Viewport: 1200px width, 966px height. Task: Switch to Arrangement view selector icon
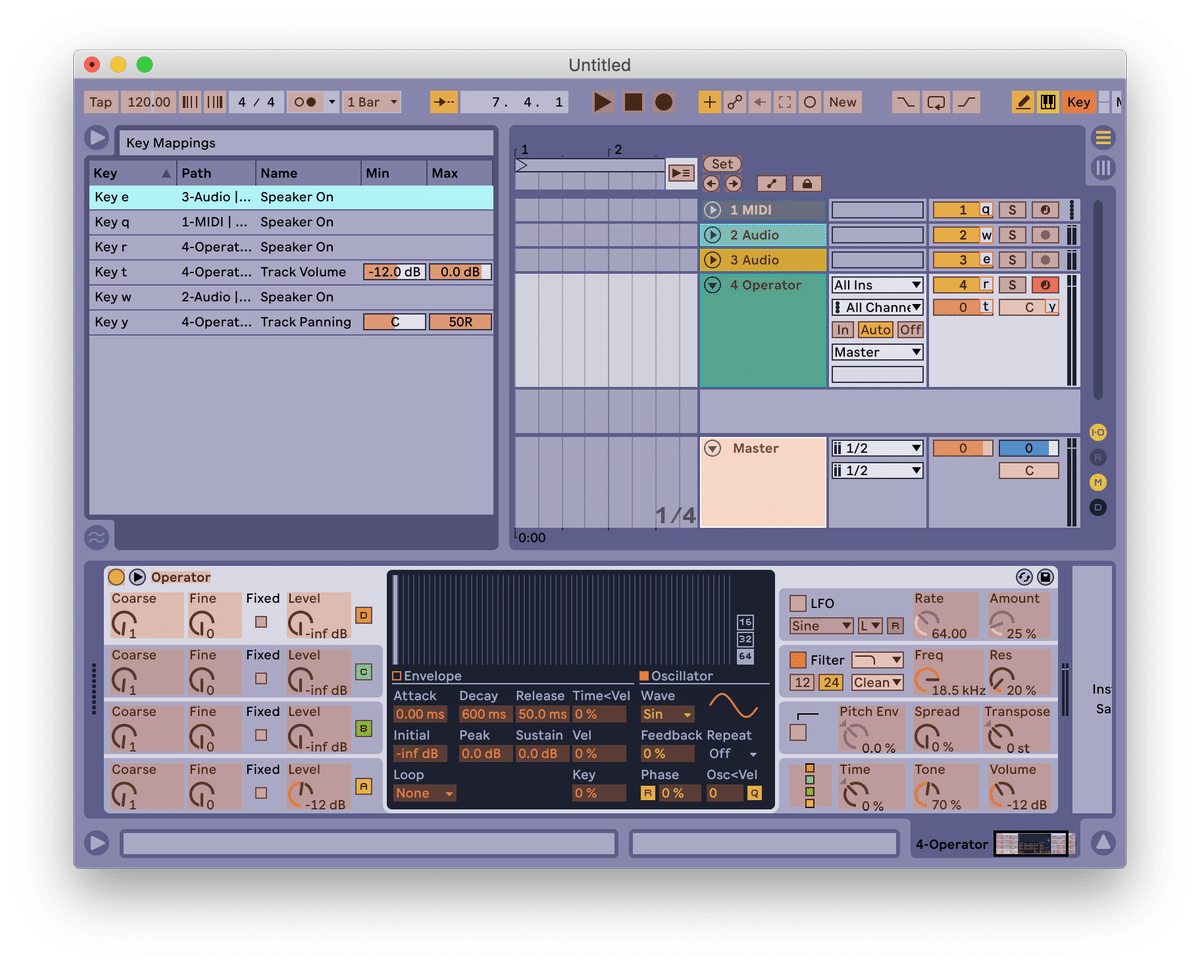click(x=1103, y=138)
